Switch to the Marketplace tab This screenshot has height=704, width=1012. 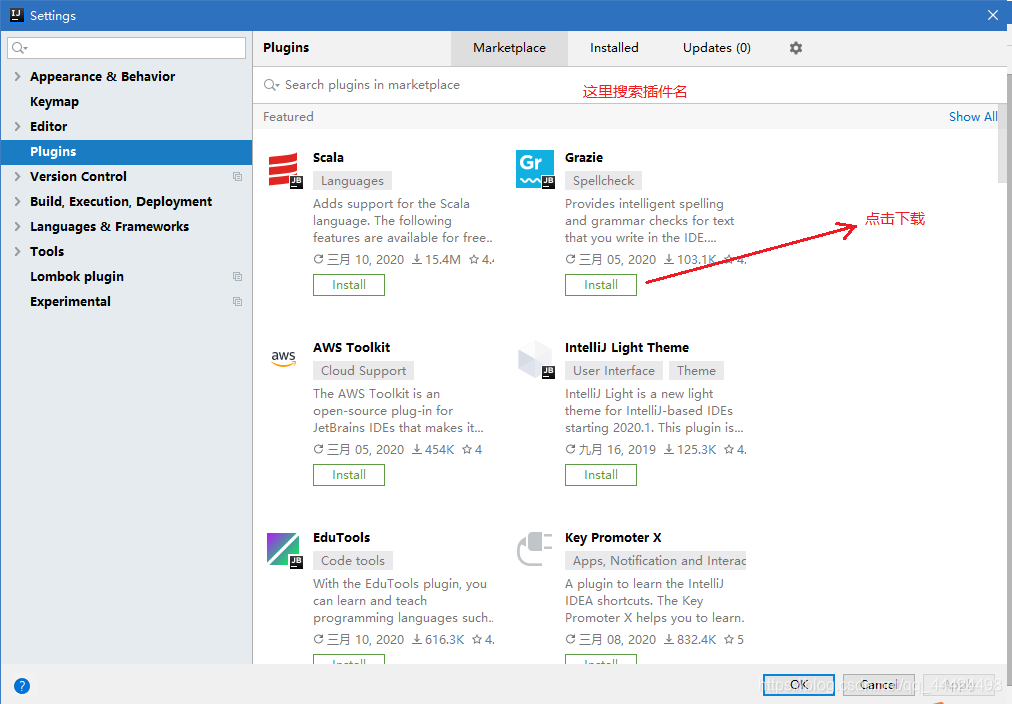pyautogui.click(x=509, y=48)
